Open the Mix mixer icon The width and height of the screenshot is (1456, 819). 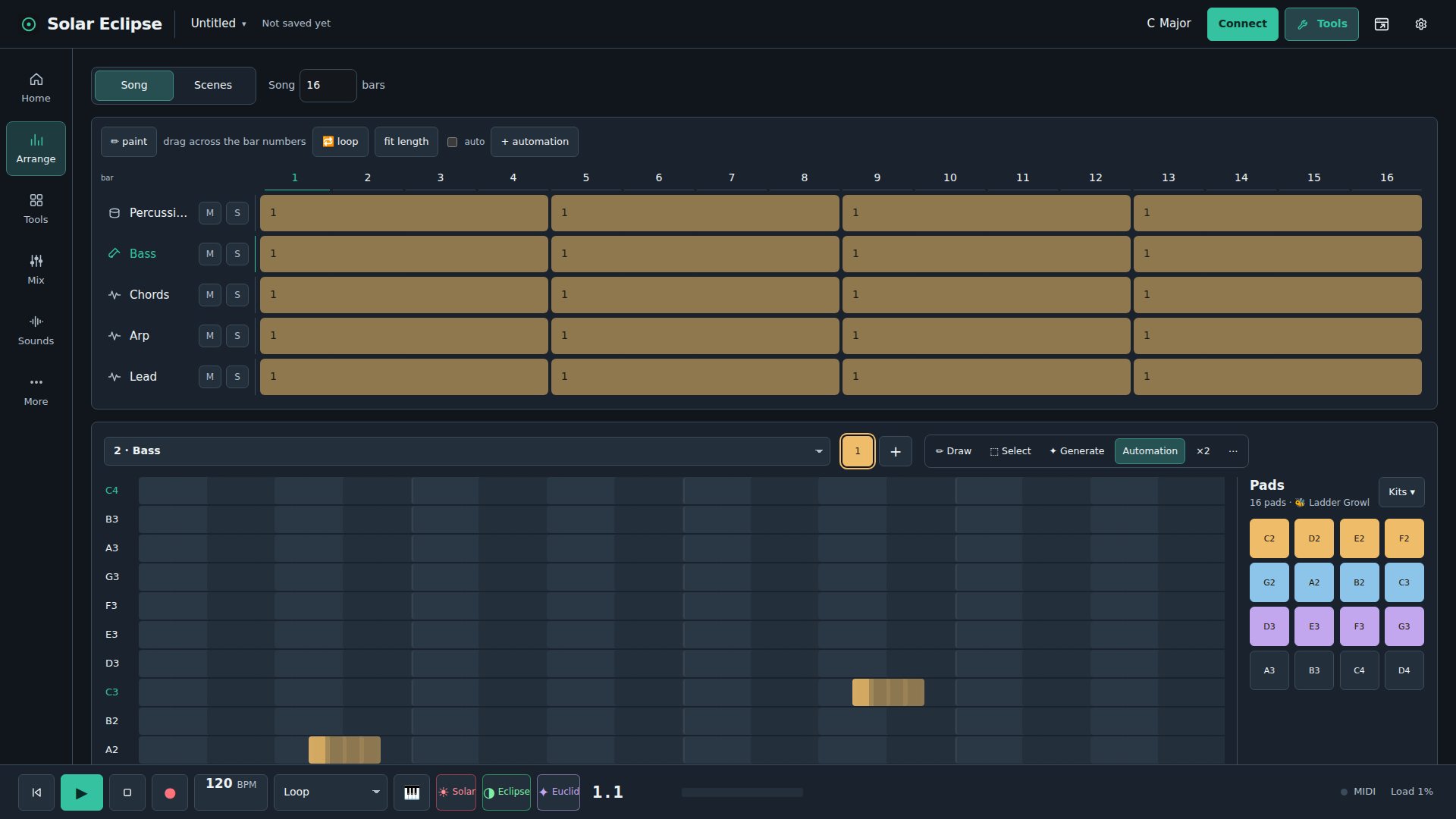pos(36,270)
